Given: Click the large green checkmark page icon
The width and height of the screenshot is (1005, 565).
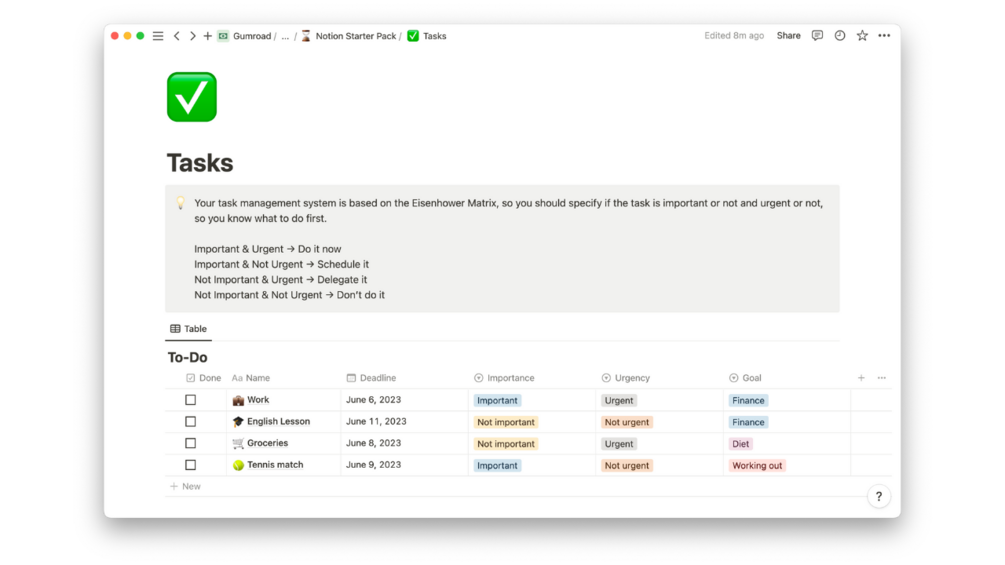Looking at the screenshot, I should [192, 97].
